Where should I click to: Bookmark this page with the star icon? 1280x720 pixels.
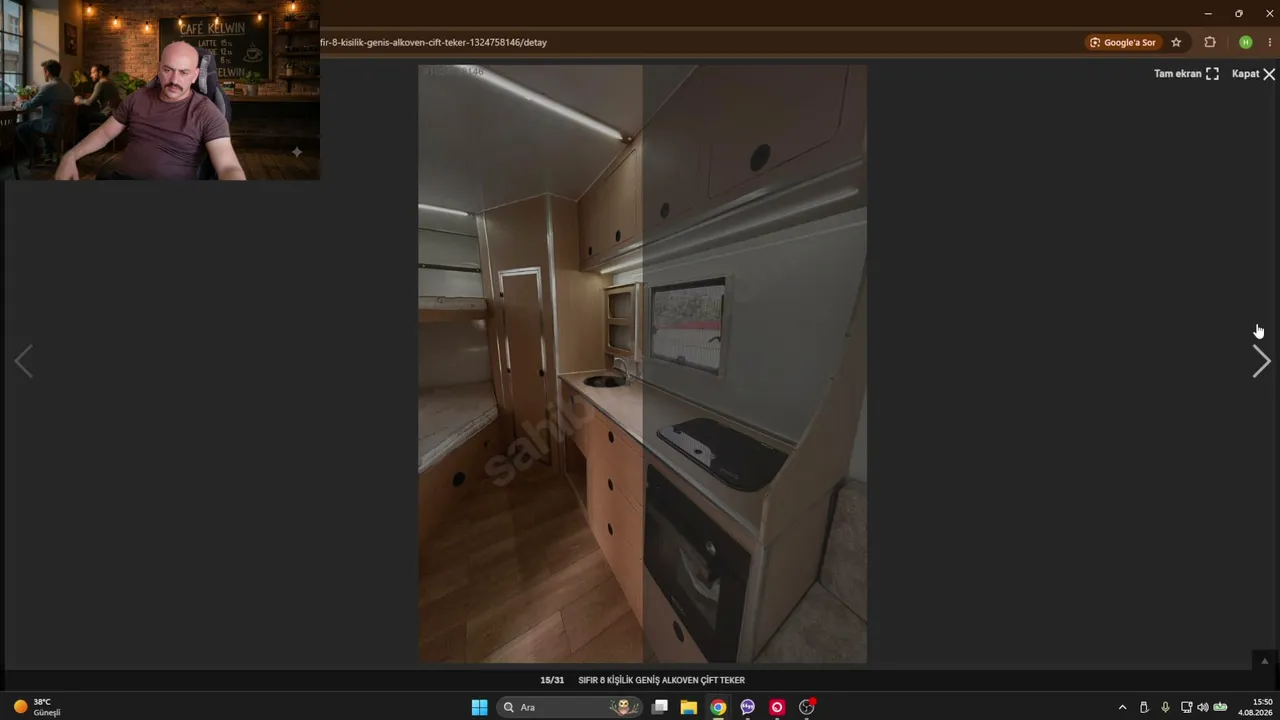1176,43
